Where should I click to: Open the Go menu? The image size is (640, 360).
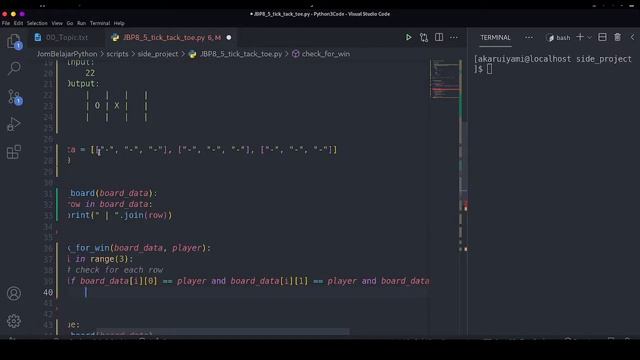pos(70,23)
